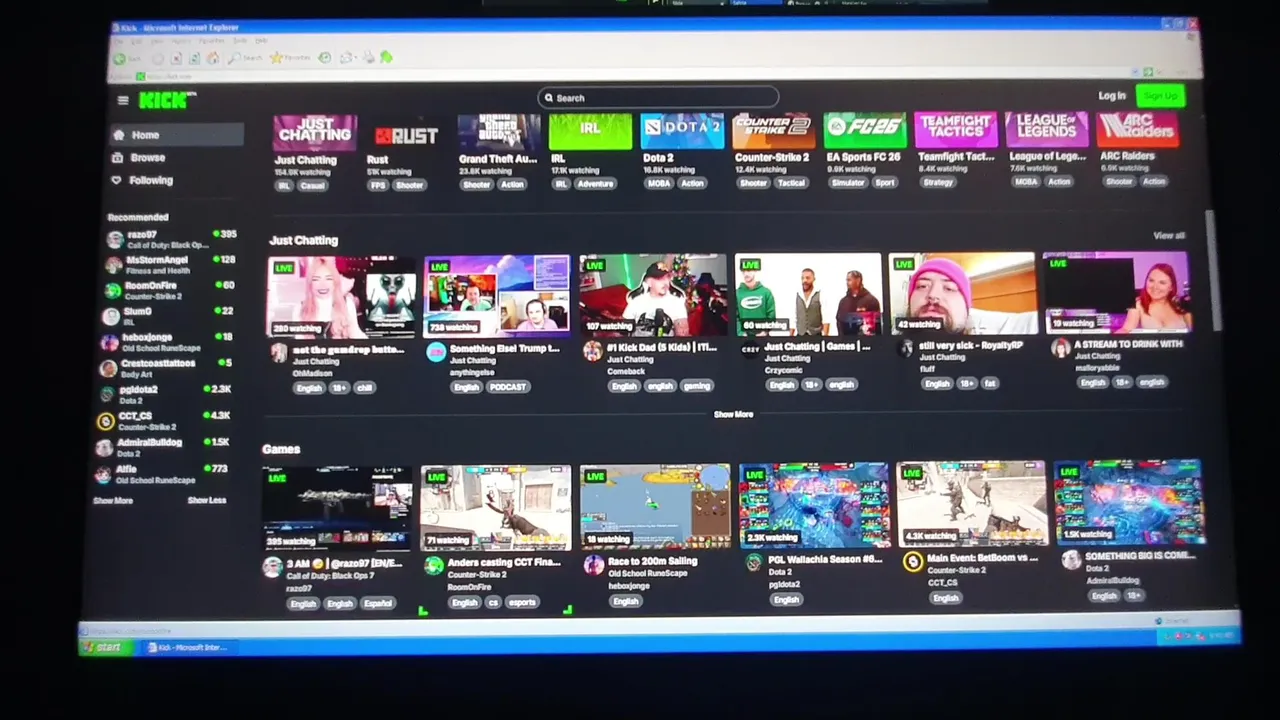Screen dimensions: 1280x720
Task: Open the League of Legends category card
Action: click(x=1046, y=130)
